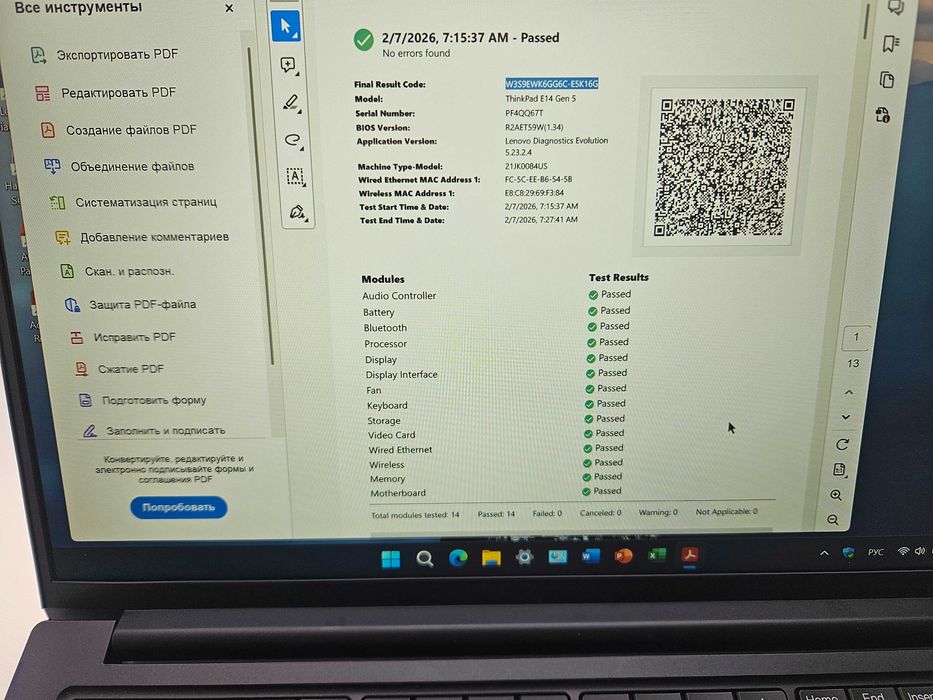
Task: Launch Microsoft Edge from taskbar
Action: [x=458, y=558]
